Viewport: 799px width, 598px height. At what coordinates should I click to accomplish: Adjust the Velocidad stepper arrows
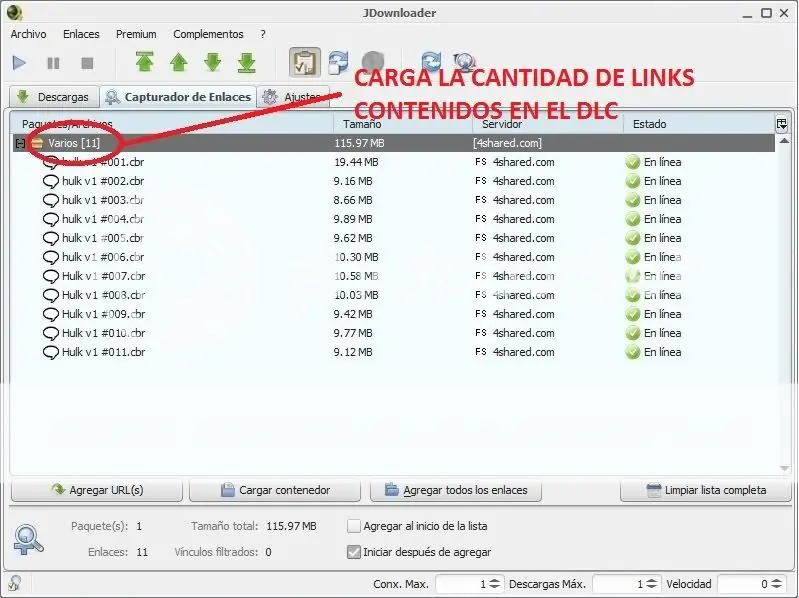coord(776,584)
